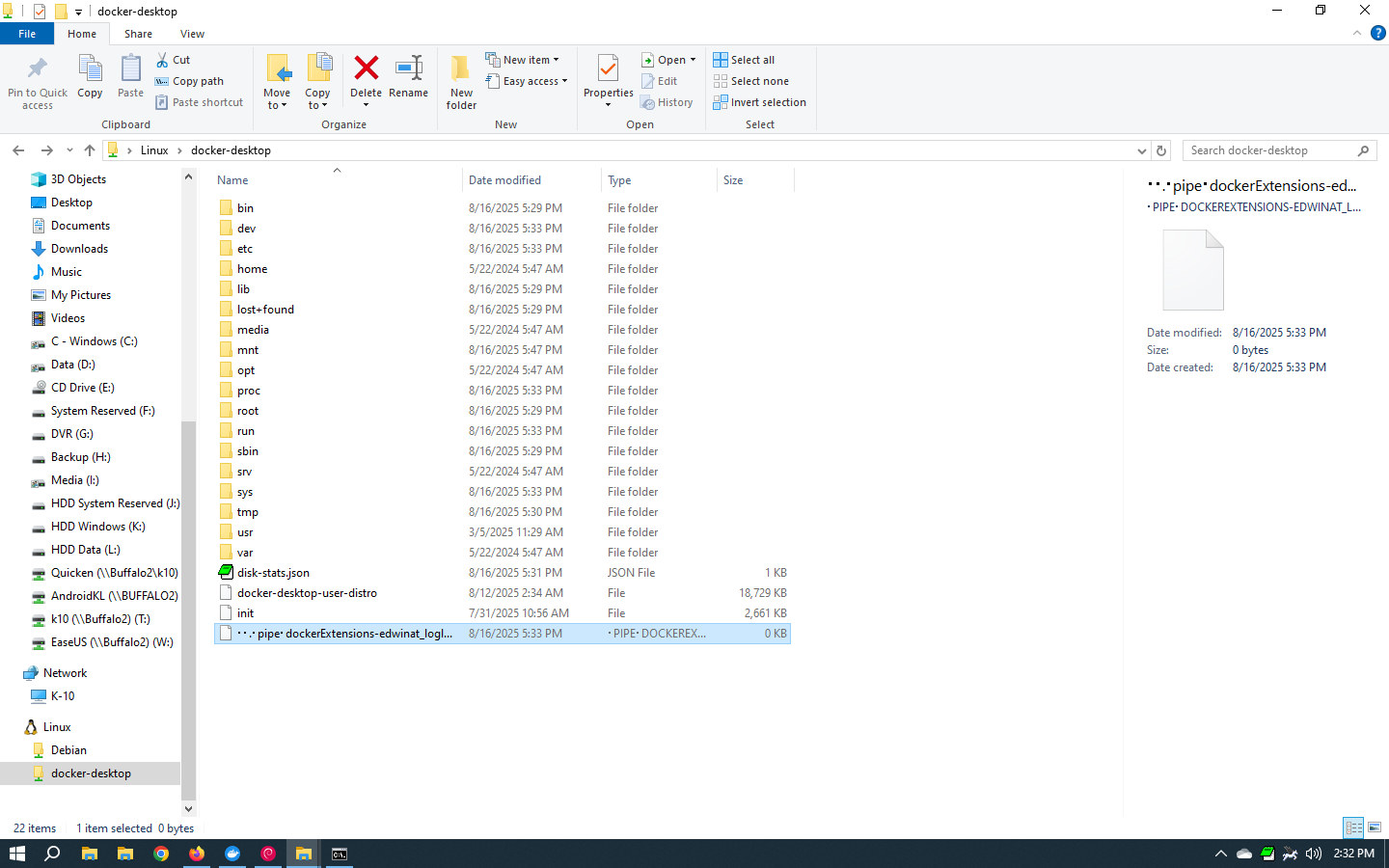Click the Rename icon in the ribbon
This screenshot has height=868, width=1389.
pyautogui.click(x=409, y=69)
